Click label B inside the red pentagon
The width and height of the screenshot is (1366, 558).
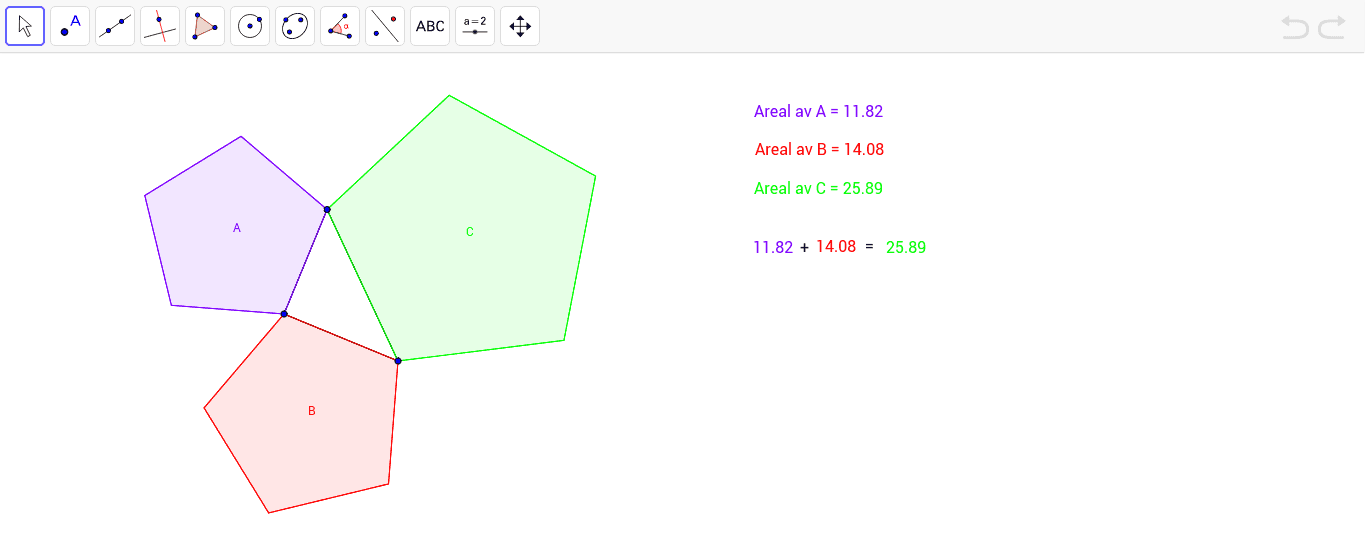point(312,411)
